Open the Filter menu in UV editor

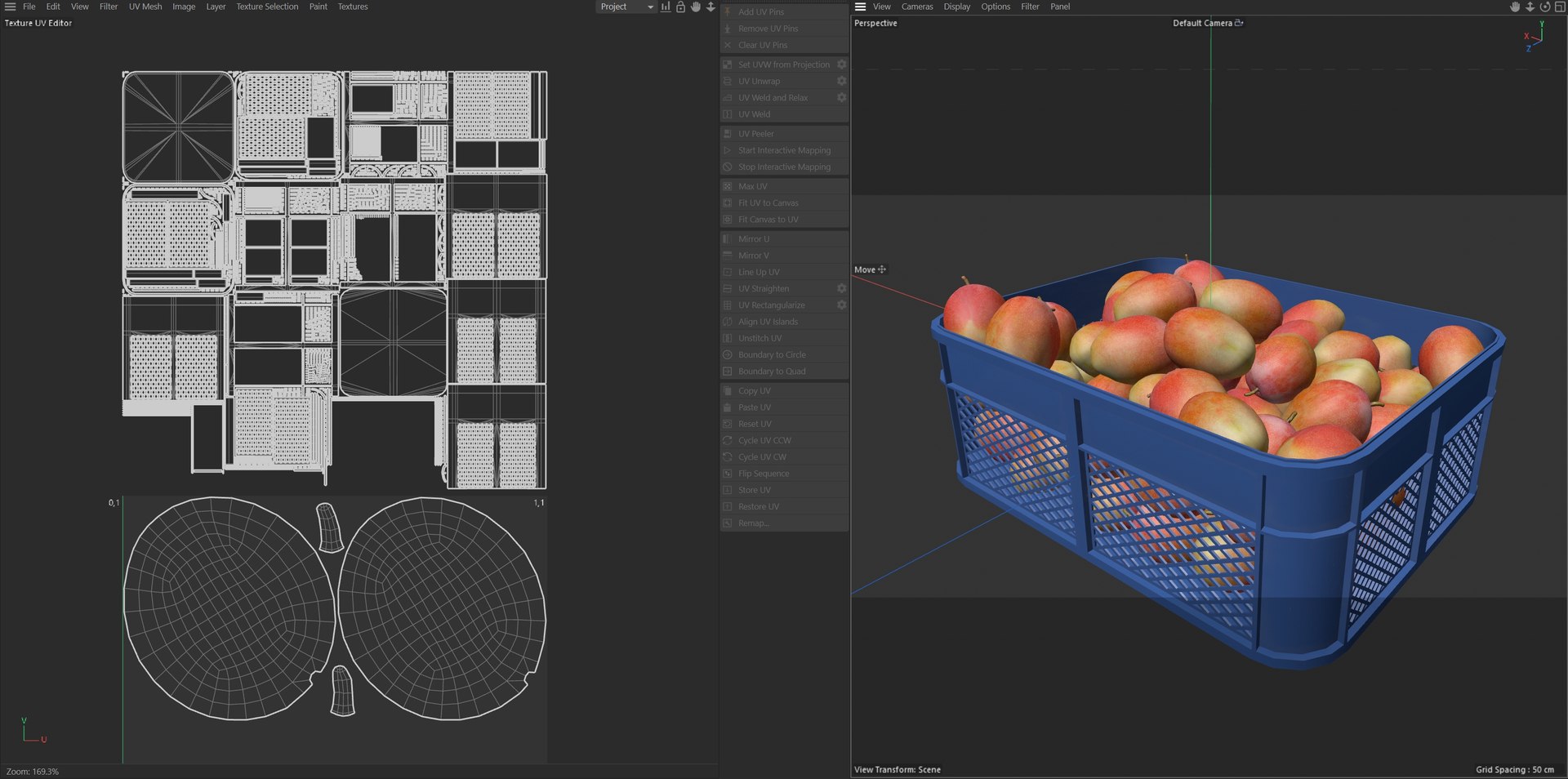109,7
